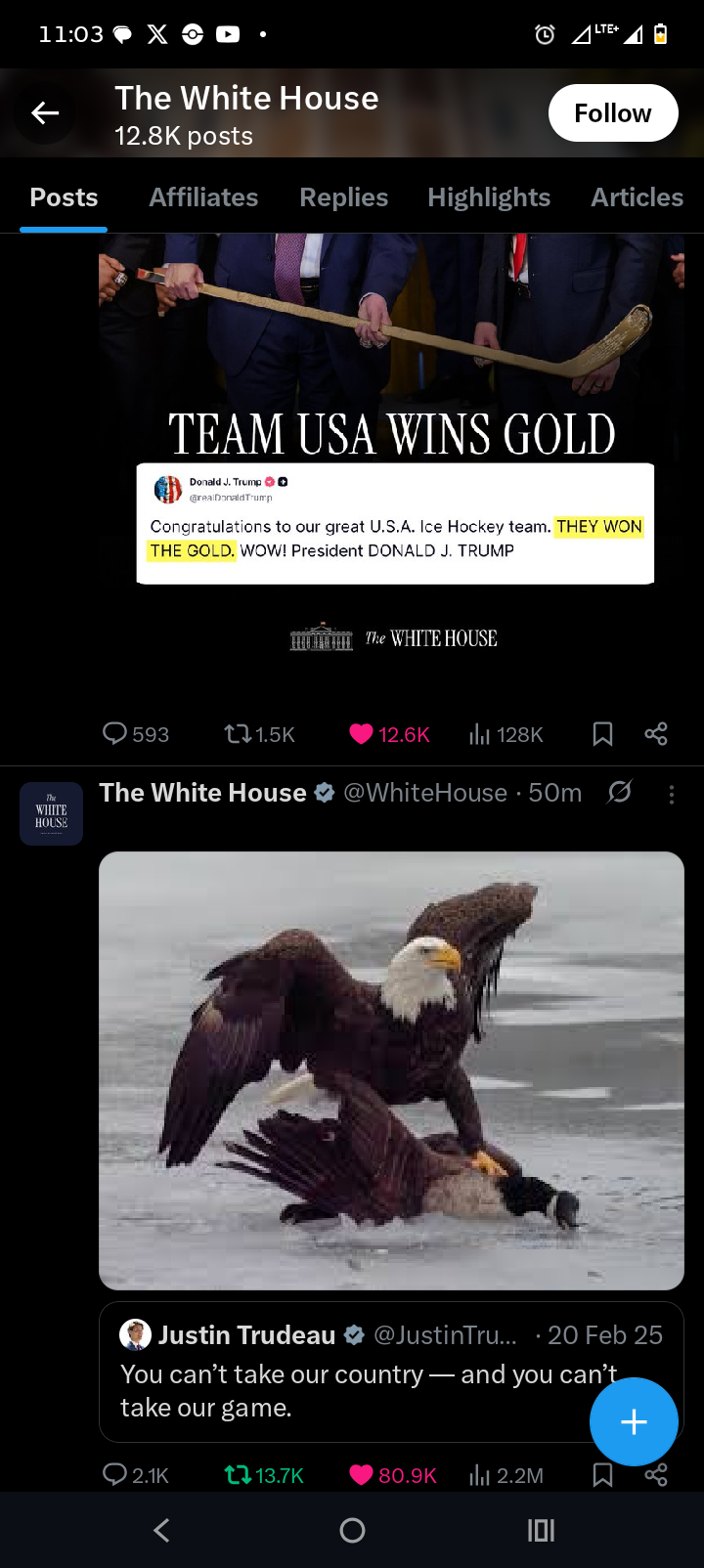
Task: Open three-dot menu on eagle post
Action: 672,795
